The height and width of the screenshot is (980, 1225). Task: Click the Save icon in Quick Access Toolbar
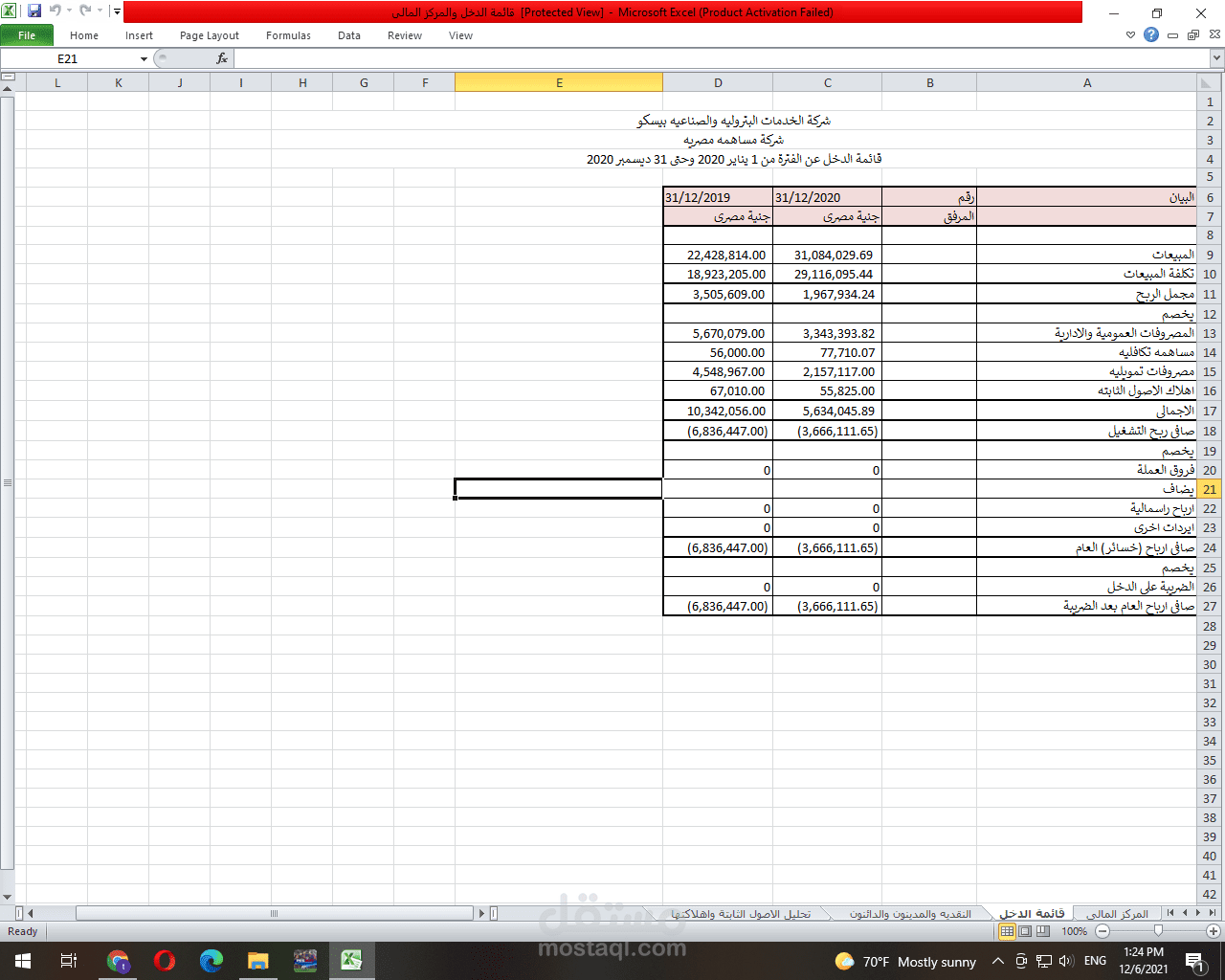(x=34, y=11)
